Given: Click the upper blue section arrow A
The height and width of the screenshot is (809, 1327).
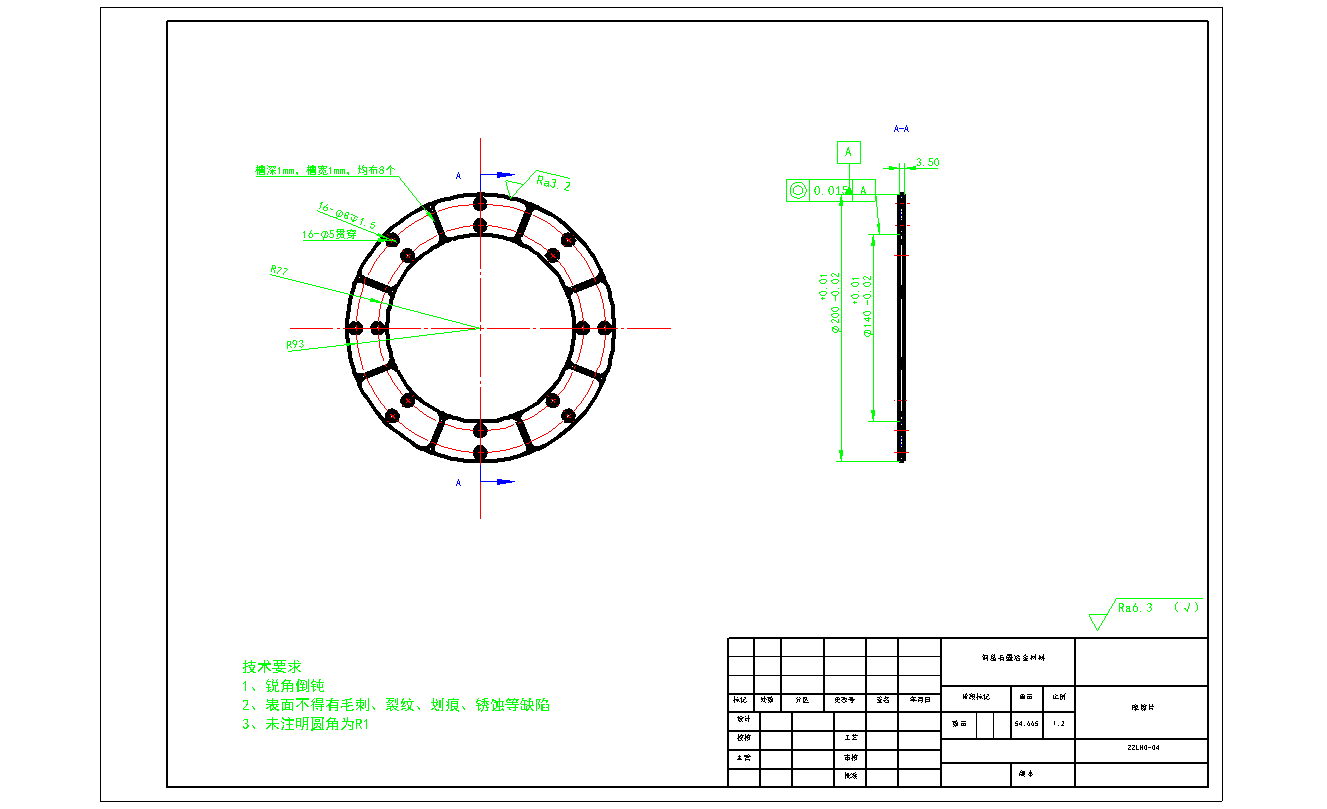Looking at the screenshot, I should click(x=498, y=176).
